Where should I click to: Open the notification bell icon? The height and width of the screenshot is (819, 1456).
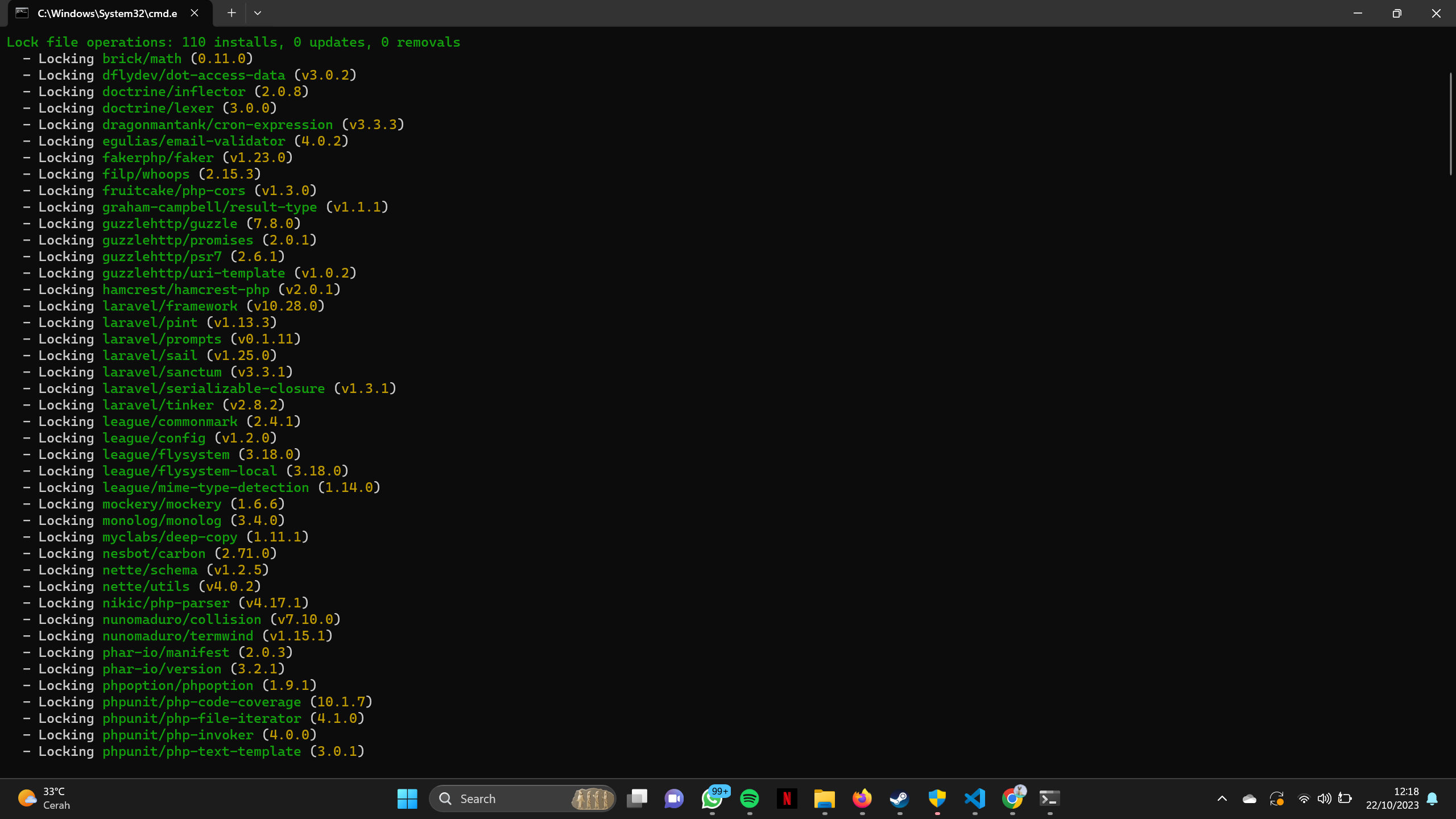tap(1433, 799)
